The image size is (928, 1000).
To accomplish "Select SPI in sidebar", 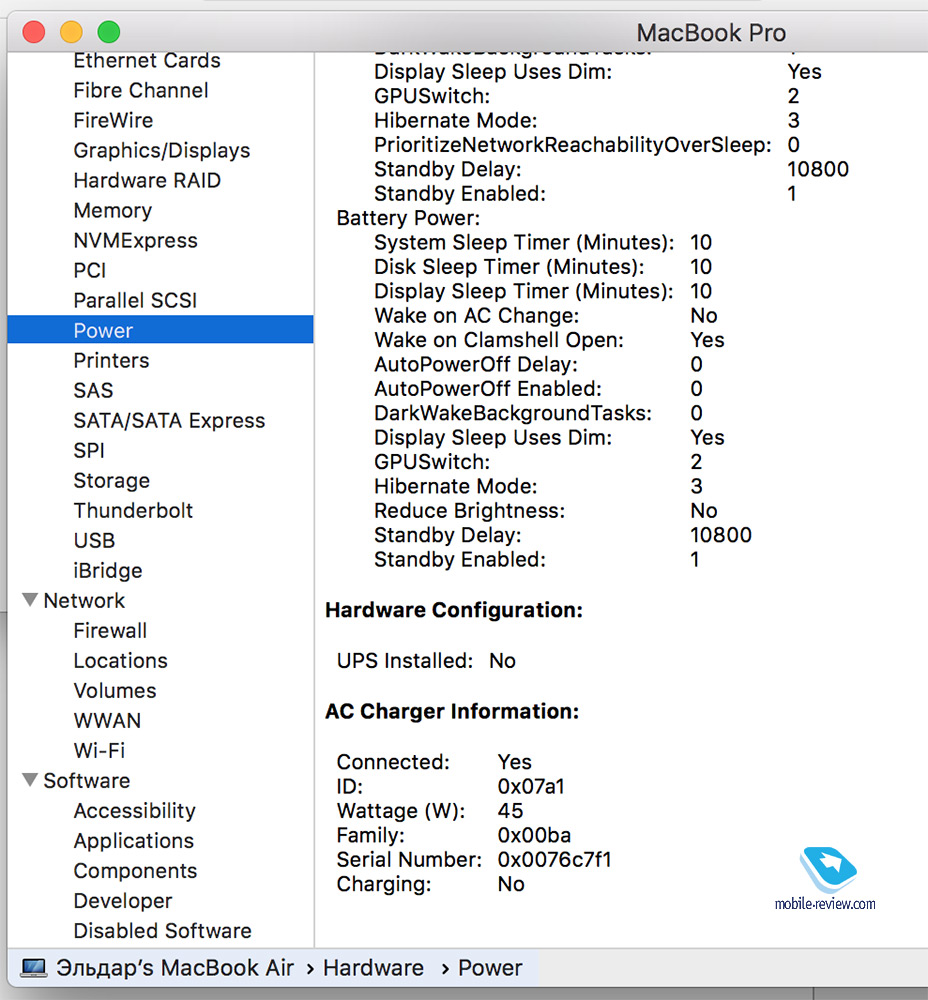I will (89, 450).
